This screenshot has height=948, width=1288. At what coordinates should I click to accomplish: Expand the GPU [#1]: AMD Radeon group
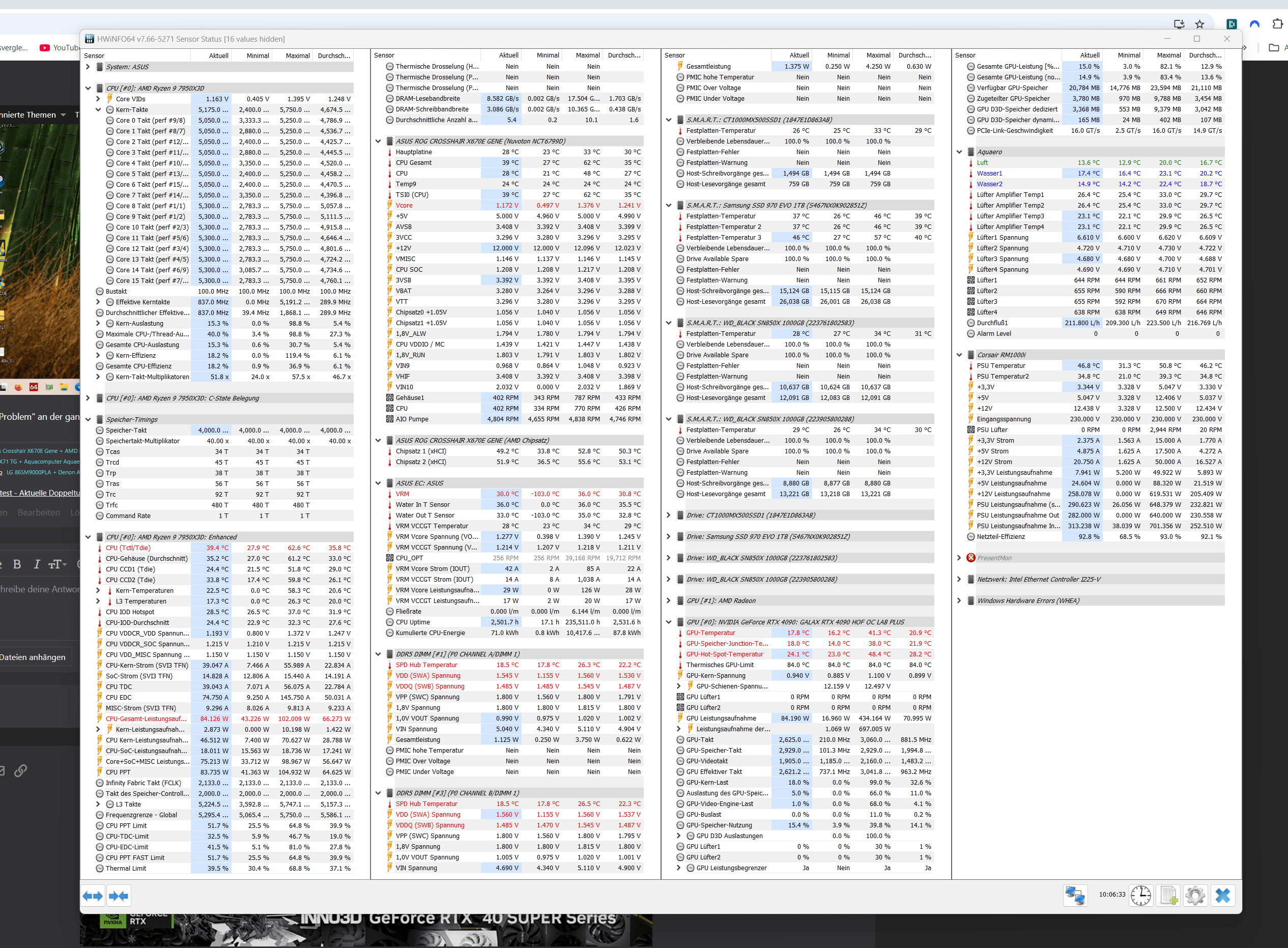(668, 601)
